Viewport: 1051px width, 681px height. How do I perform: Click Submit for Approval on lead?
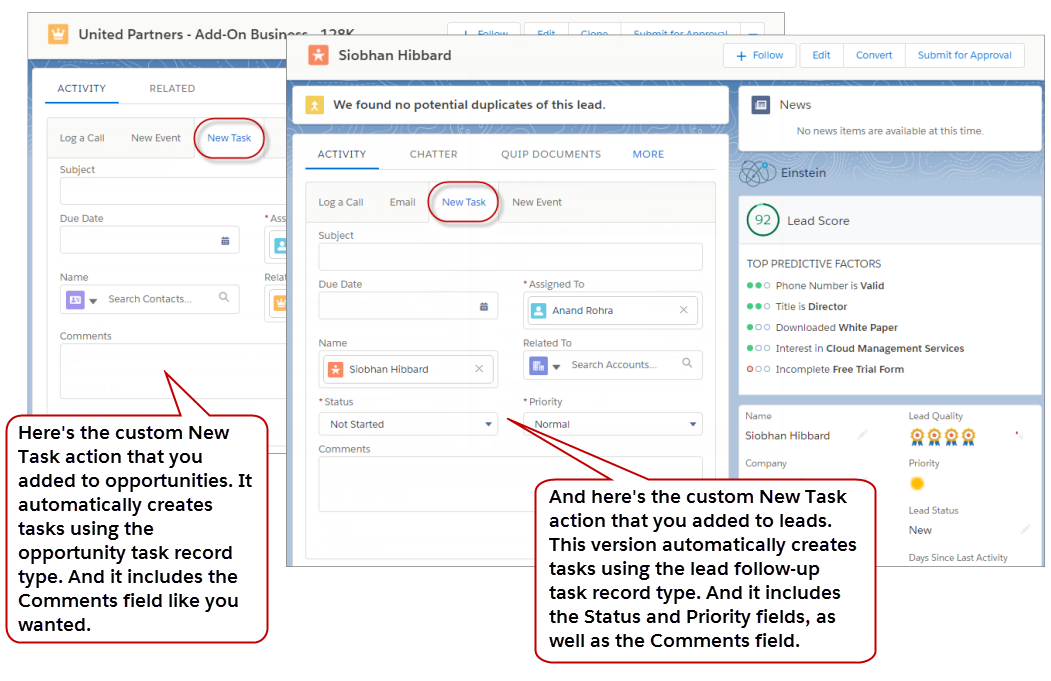[x=965, y=56]
